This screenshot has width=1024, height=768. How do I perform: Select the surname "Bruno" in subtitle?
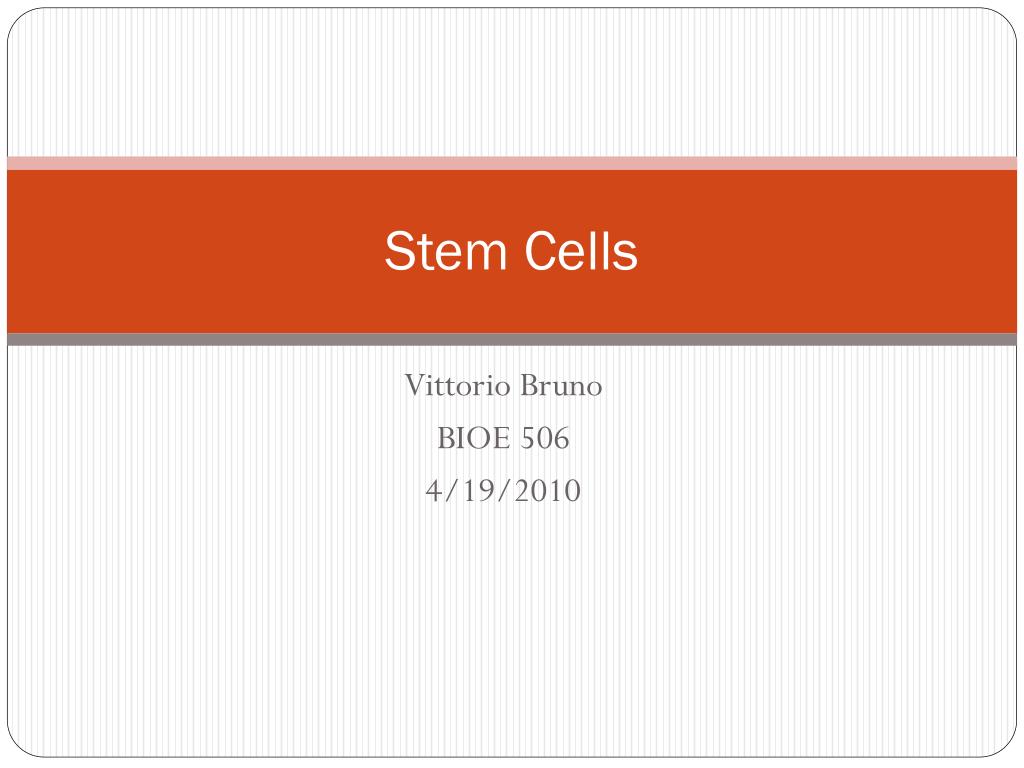[x=561, y=385]
